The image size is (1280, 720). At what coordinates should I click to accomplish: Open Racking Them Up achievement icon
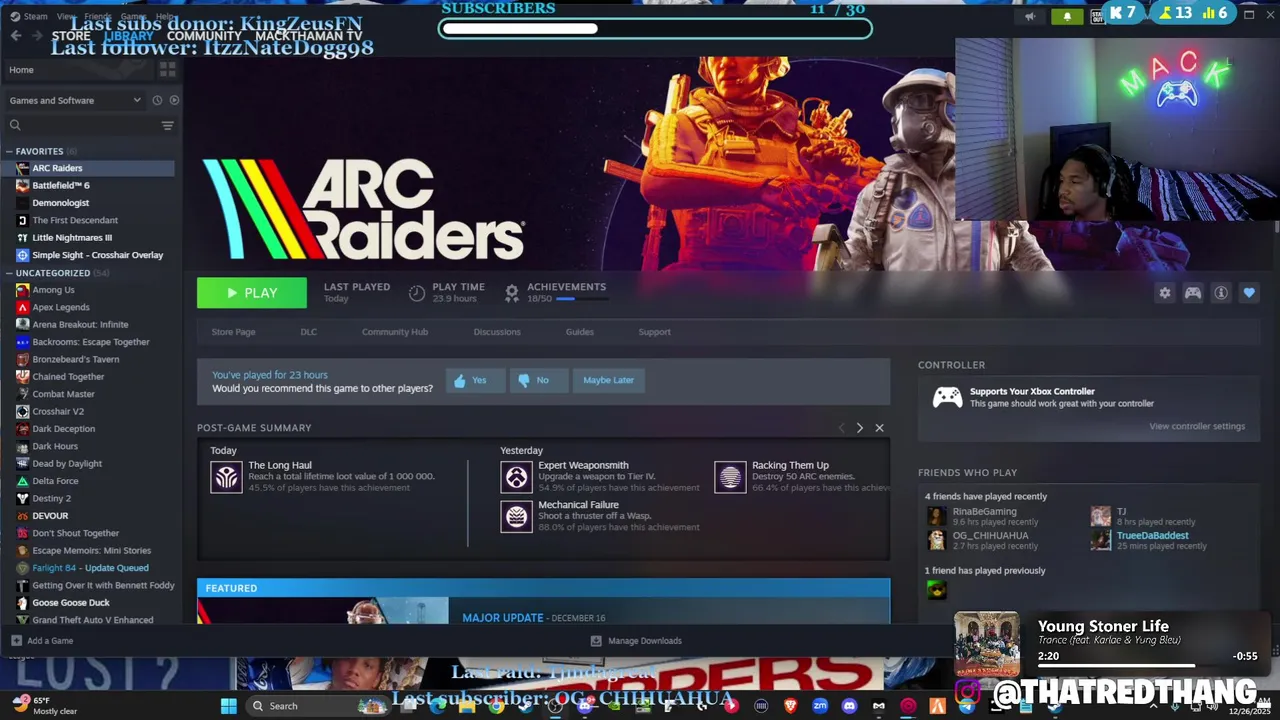(x=730, y=477)
